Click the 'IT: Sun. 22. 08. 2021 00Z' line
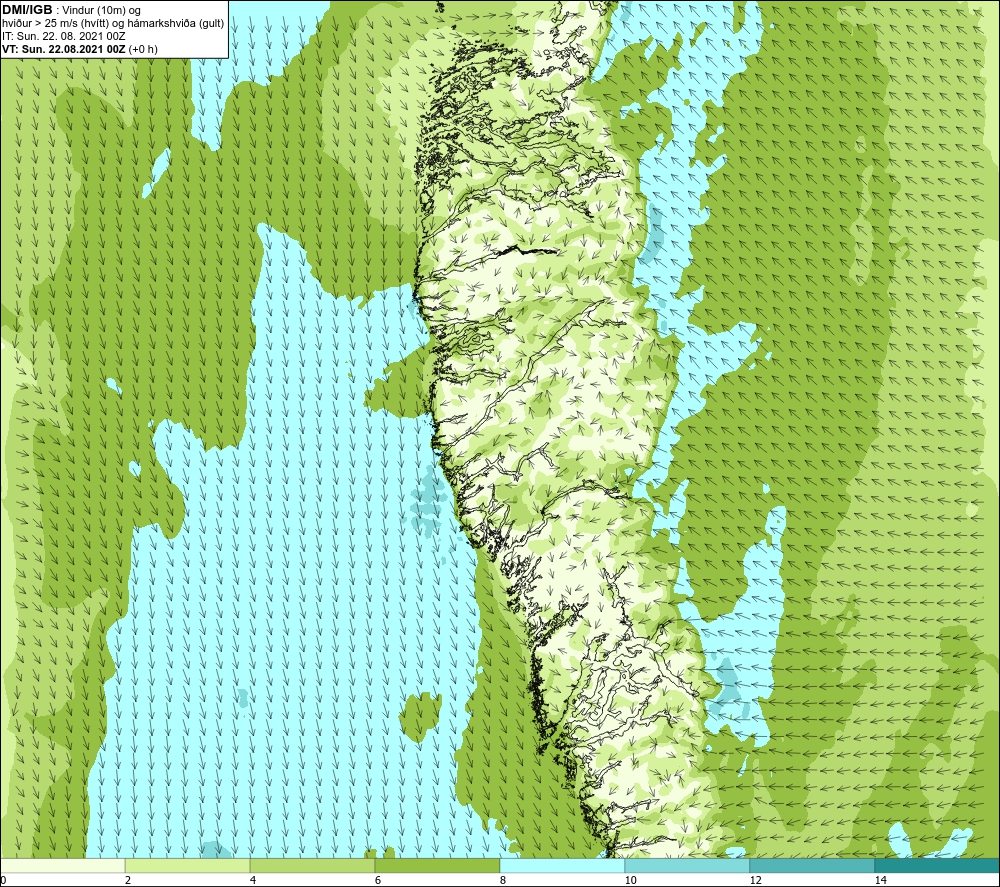Viewport: 1000px width, 887px height. pyautogui.click(x=64, y=36)
